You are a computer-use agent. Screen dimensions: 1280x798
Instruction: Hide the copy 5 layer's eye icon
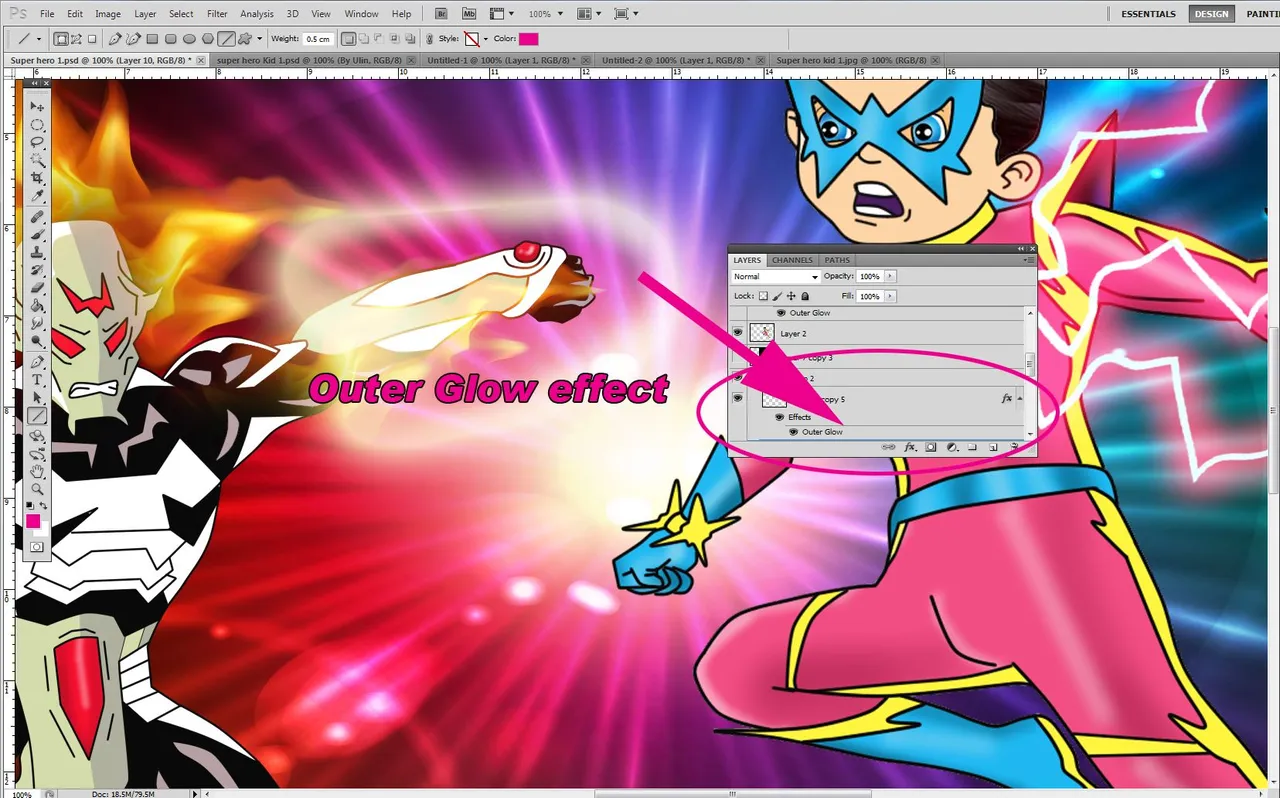point(738,398)
